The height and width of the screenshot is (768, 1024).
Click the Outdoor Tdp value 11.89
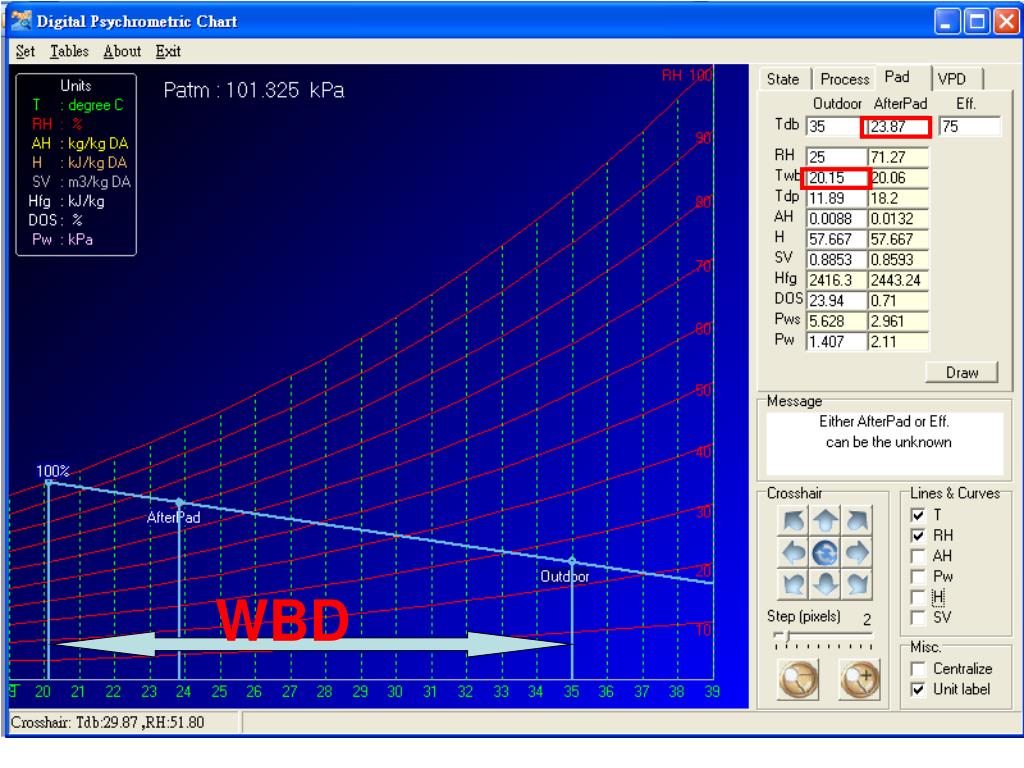[836, 199]
